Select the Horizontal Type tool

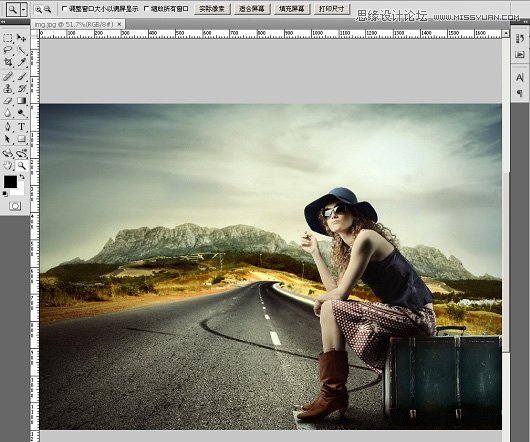[21, 127]
